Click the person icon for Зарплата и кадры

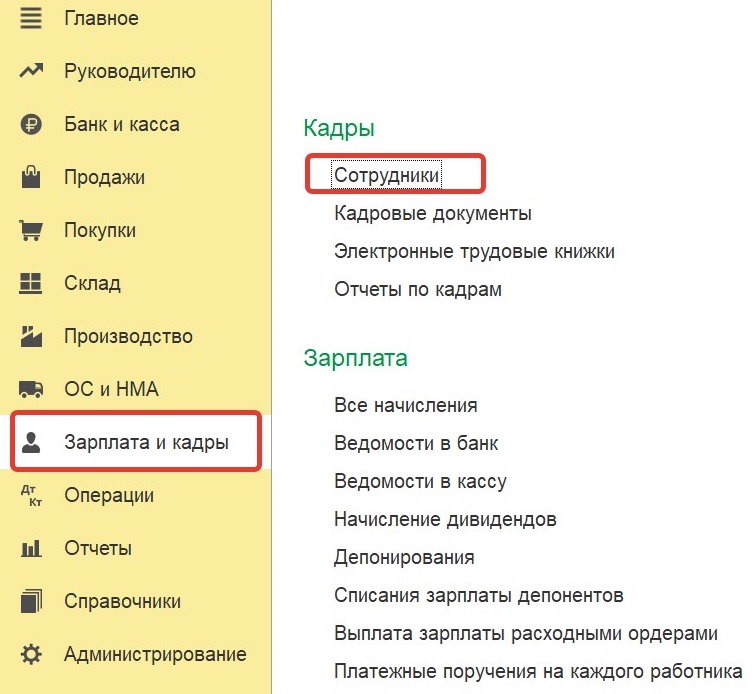coord(31,442)
